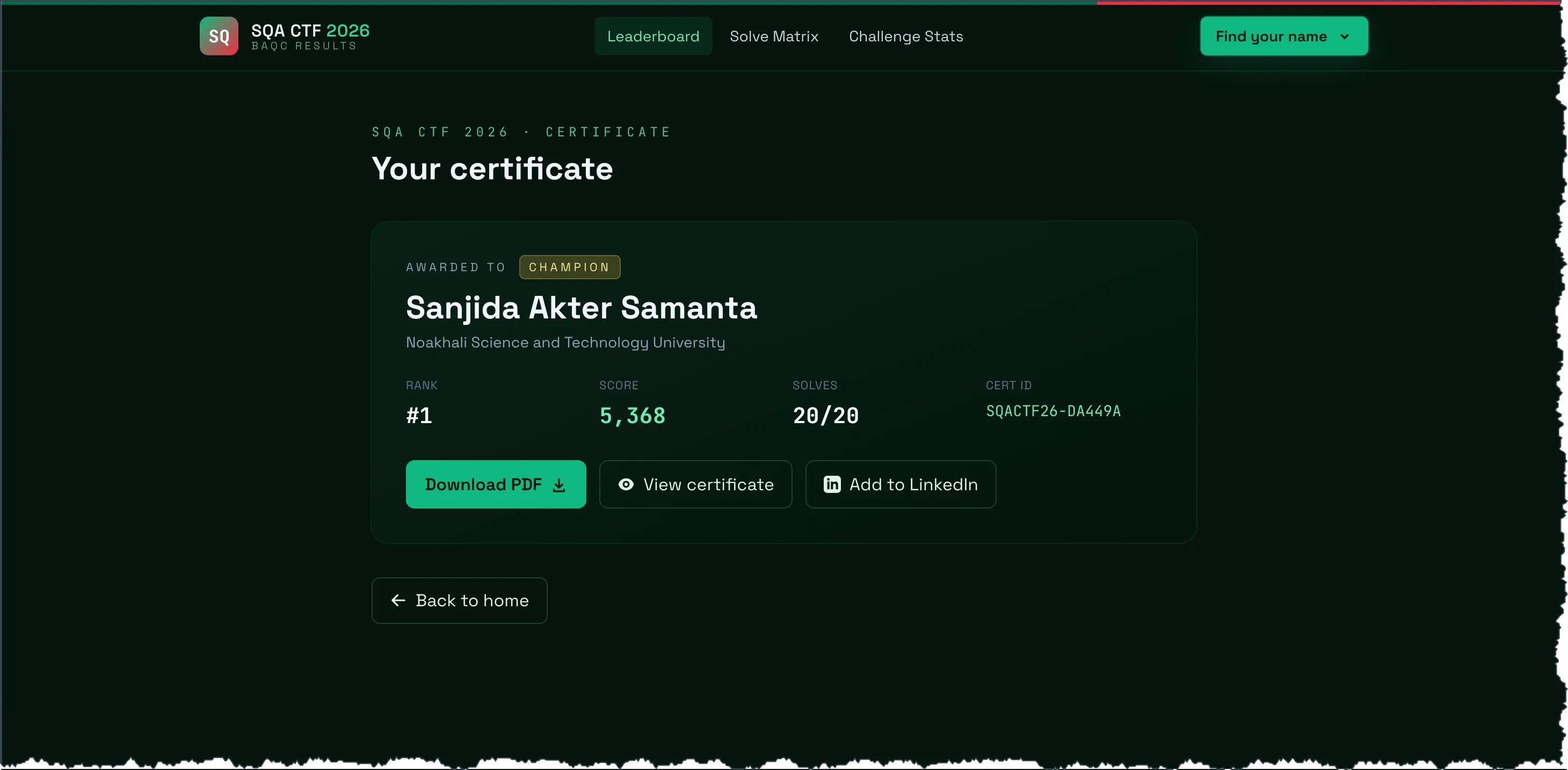This screenshot has height=770, width=1568.
Task: Click the AWARDED TO label
Action: (456, 267)
